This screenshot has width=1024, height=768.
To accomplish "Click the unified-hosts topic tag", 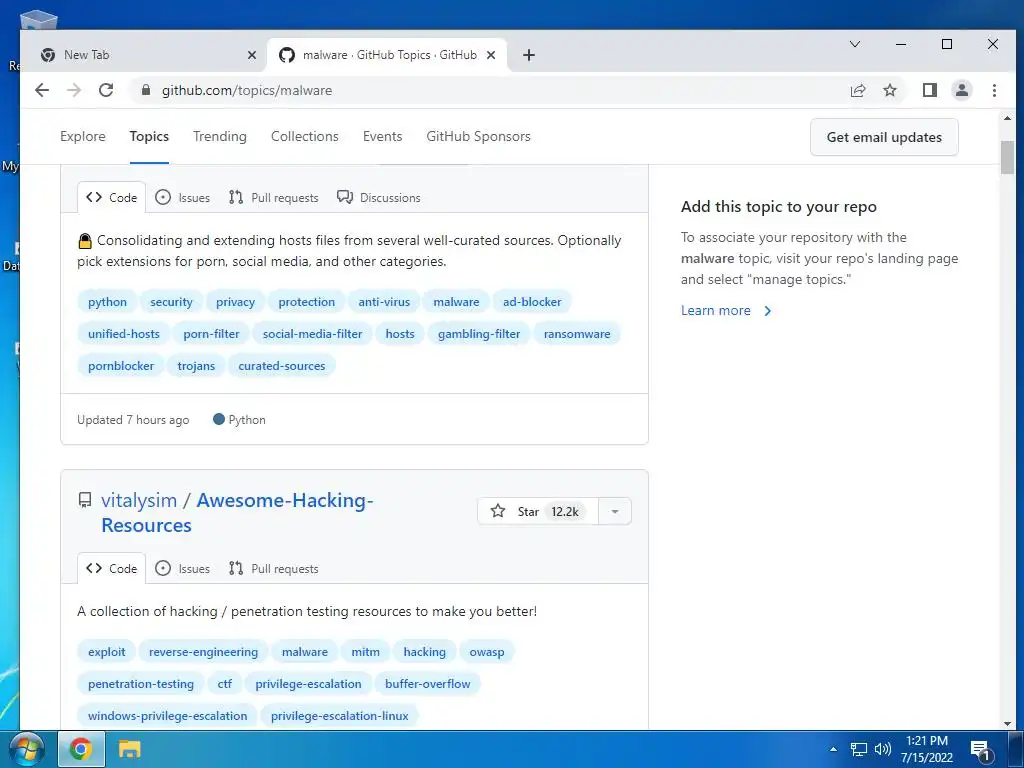I will click(x=123, y=334).
